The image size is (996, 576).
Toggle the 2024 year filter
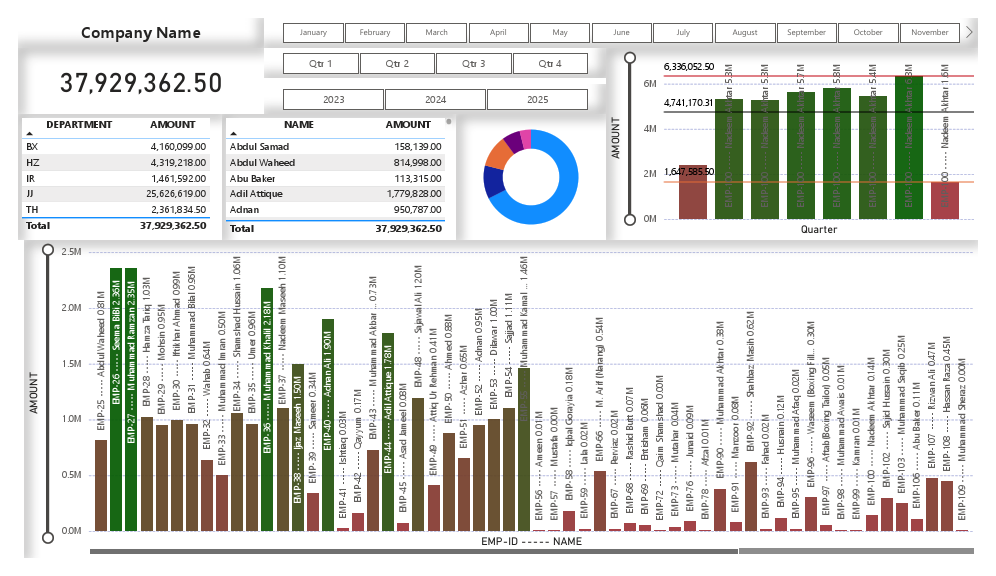(x=435, y=99)
